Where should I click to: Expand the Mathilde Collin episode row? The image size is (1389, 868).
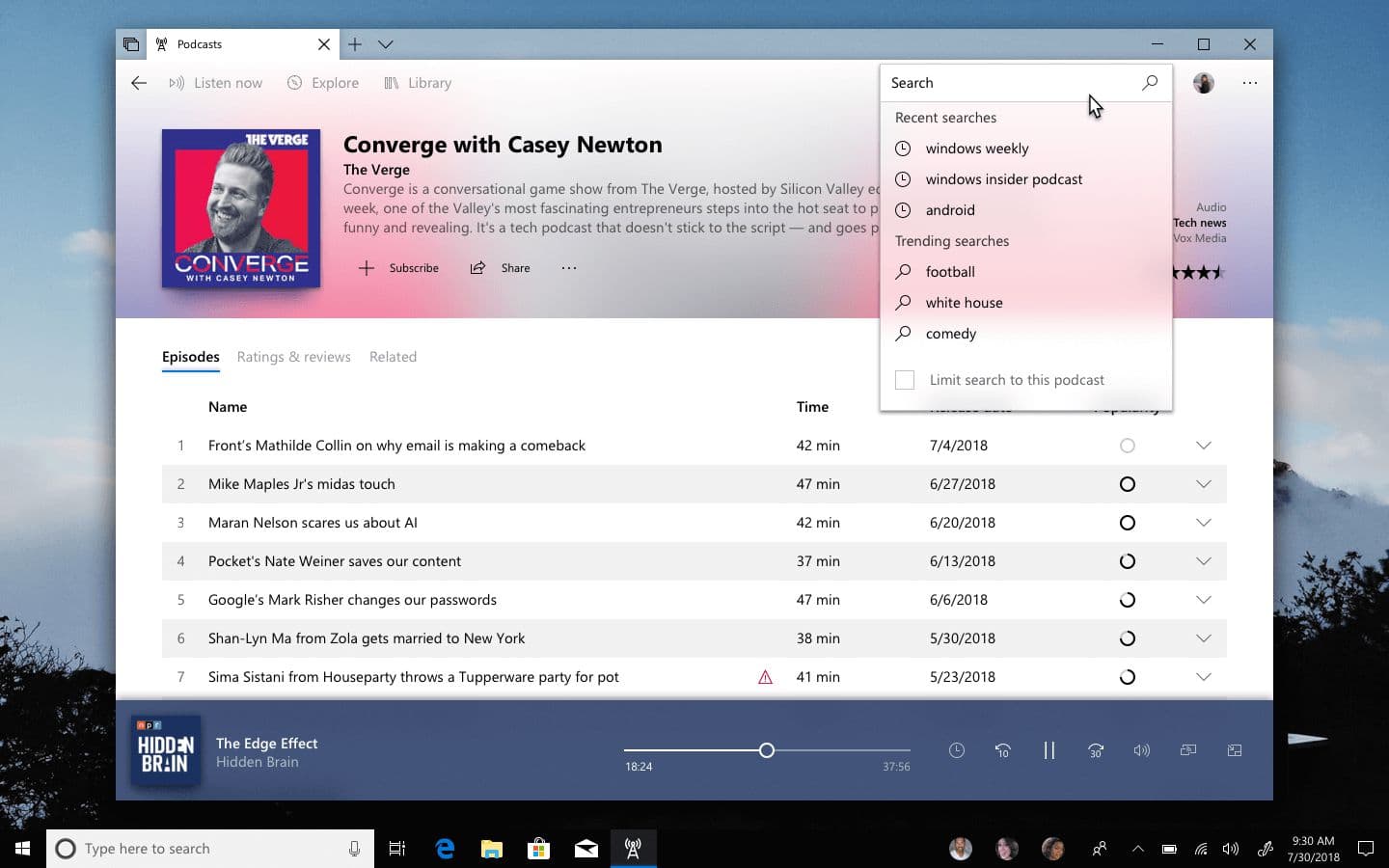point(1204,446)
